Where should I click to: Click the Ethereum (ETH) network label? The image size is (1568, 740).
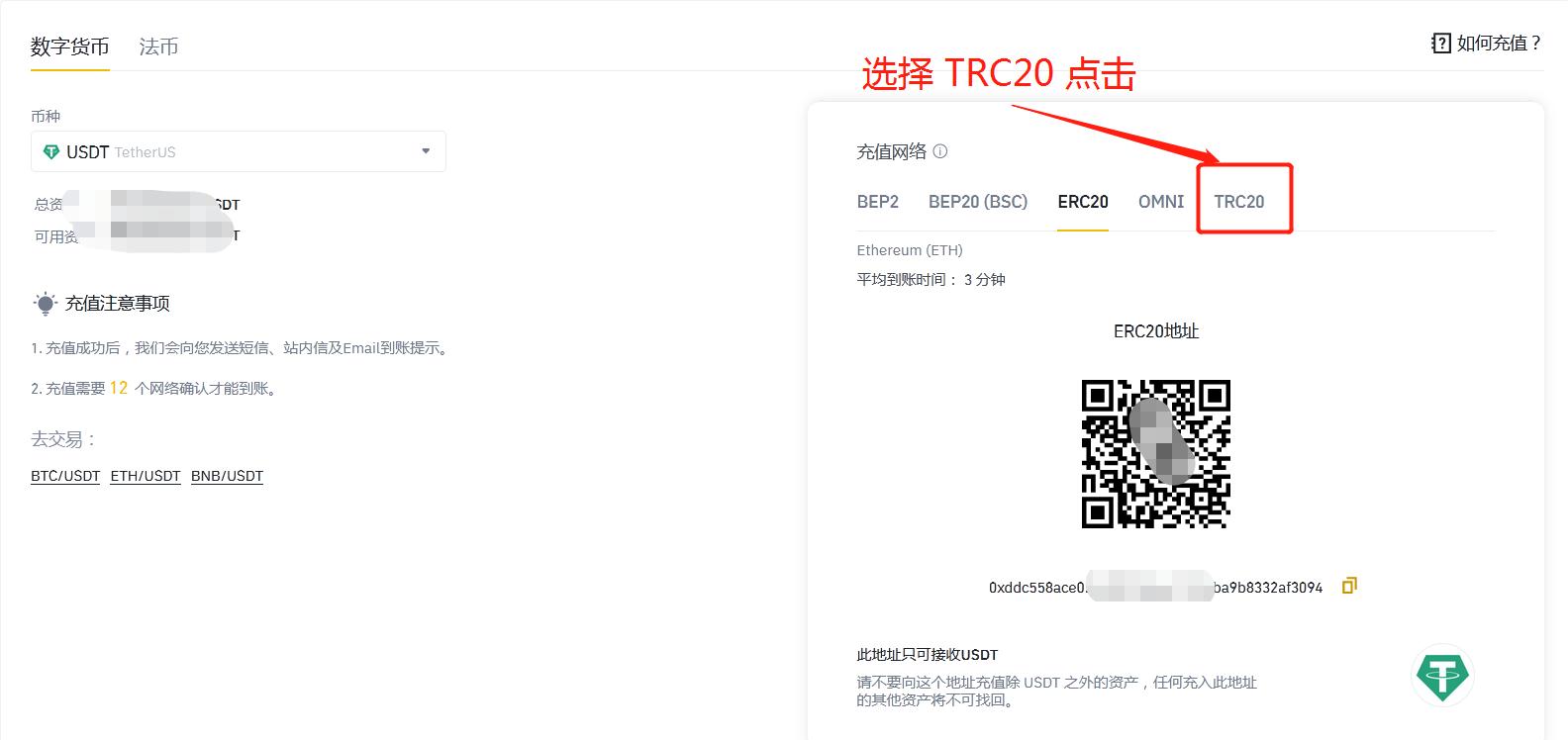[910, 250]
